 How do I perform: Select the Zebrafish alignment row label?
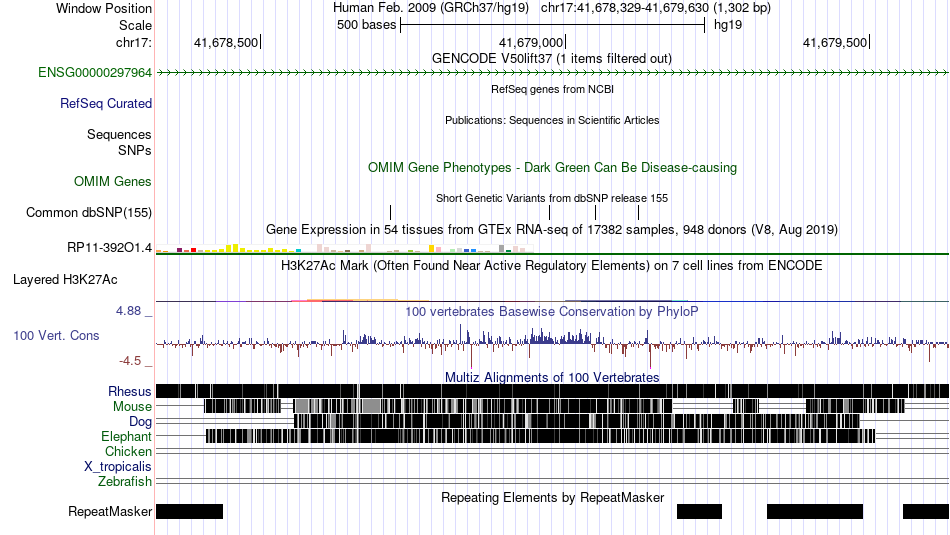point(125,482)
